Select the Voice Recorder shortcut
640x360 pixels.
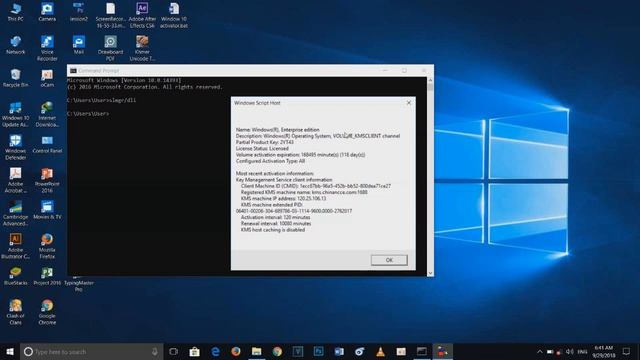(x=47, y=48)
